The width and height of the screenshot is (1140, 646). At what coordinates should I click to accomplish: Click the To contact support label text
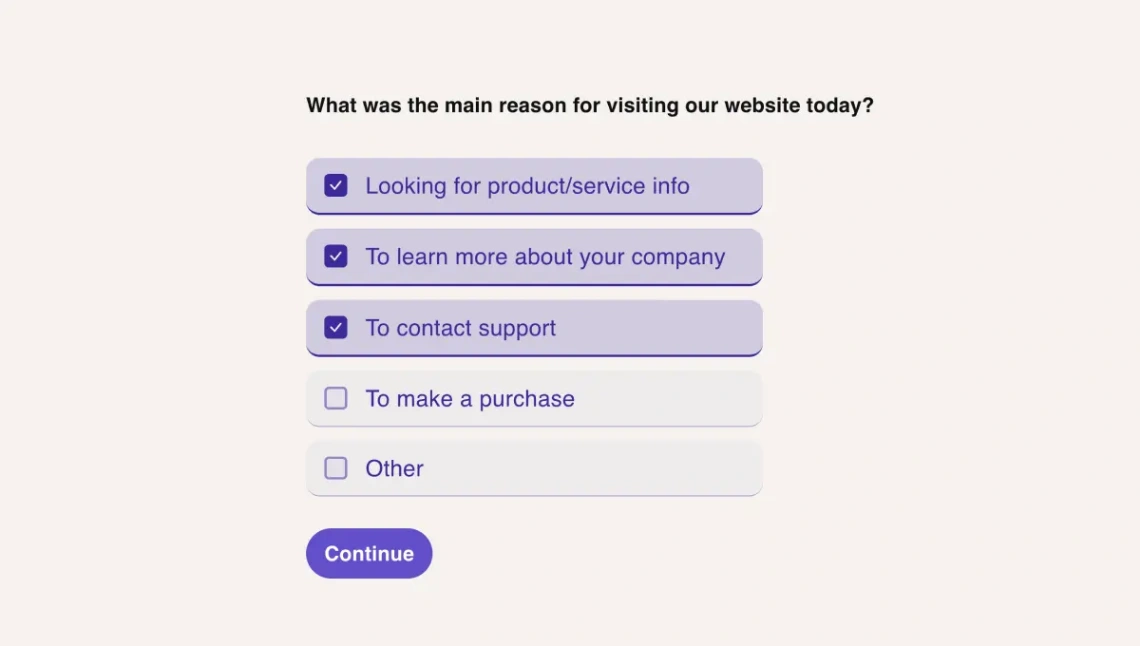click(x=461, y=328)
